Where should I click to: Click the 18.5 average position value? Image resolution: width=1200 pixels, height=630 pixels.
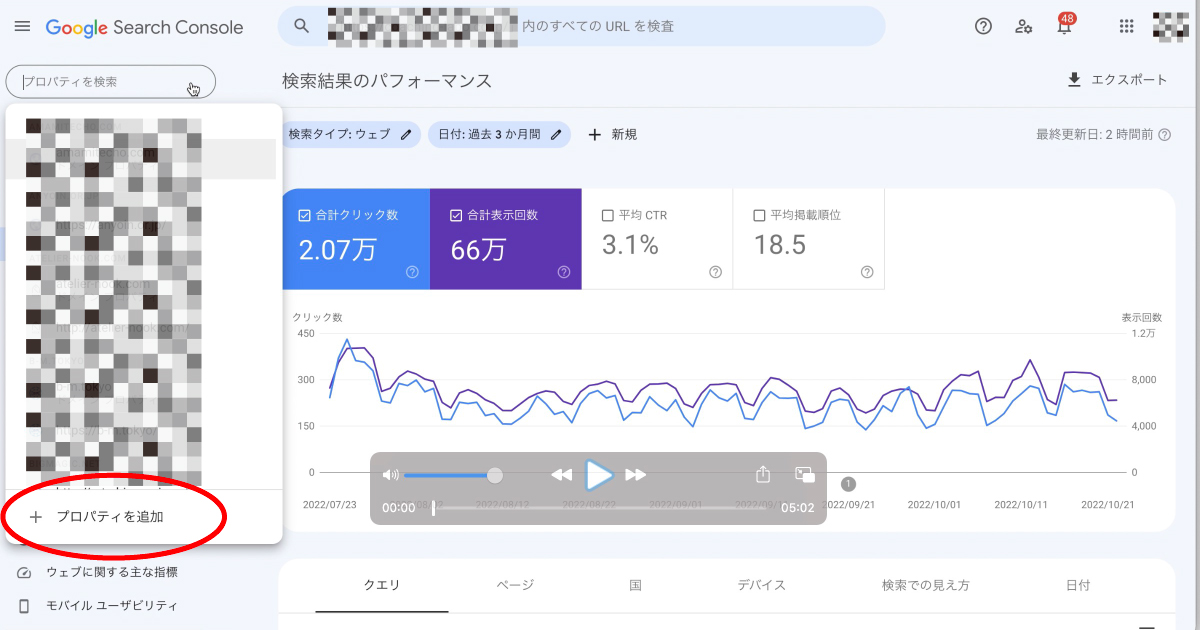[779, 245]
